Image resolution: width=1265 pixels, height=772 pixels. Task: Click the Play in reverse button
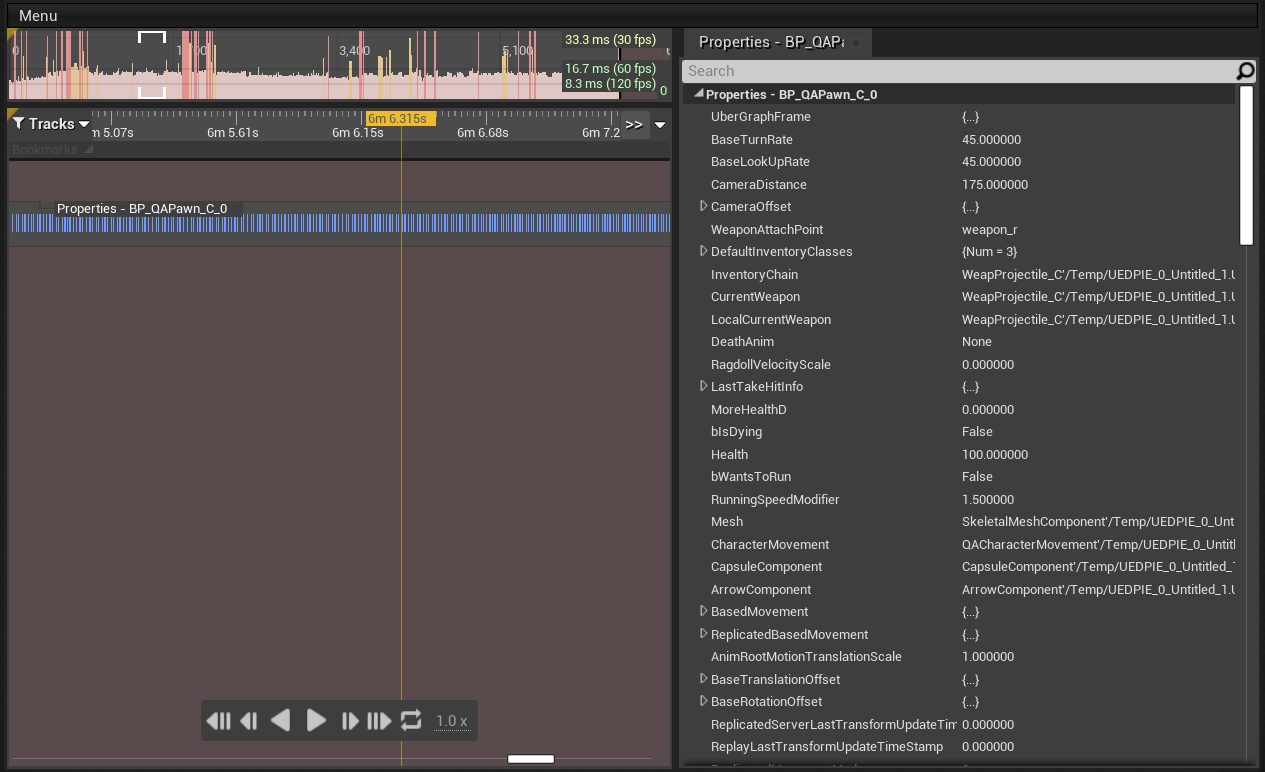[282, 720]
